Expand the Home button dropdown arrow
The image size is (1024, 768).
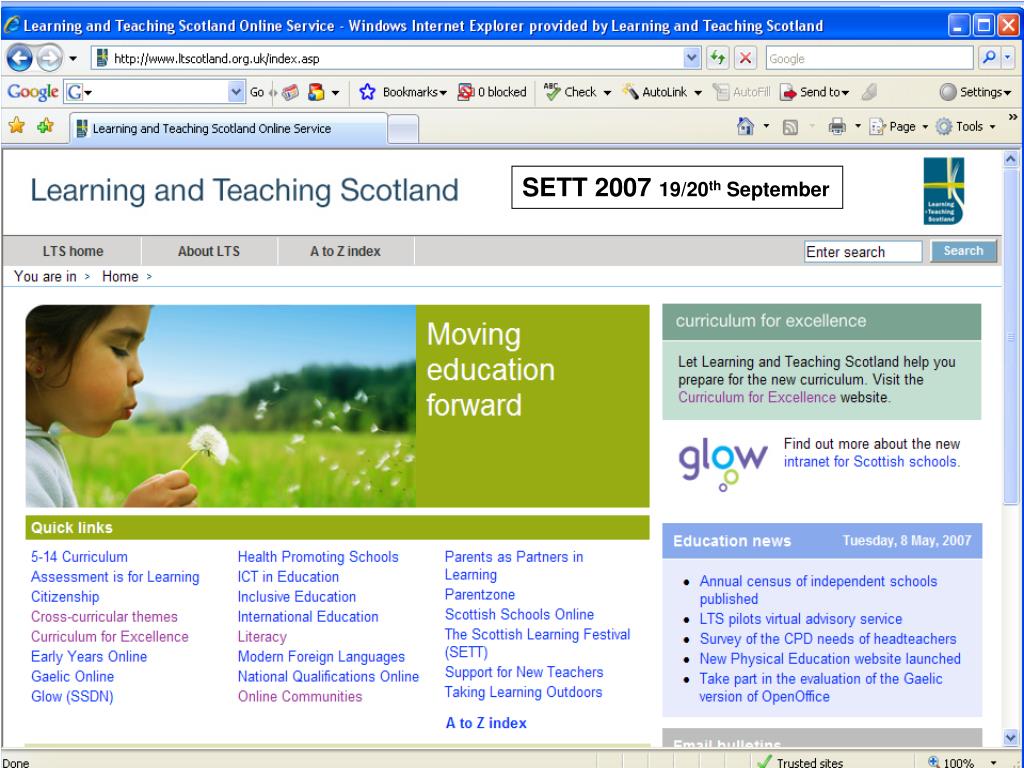tap(766, 127)
